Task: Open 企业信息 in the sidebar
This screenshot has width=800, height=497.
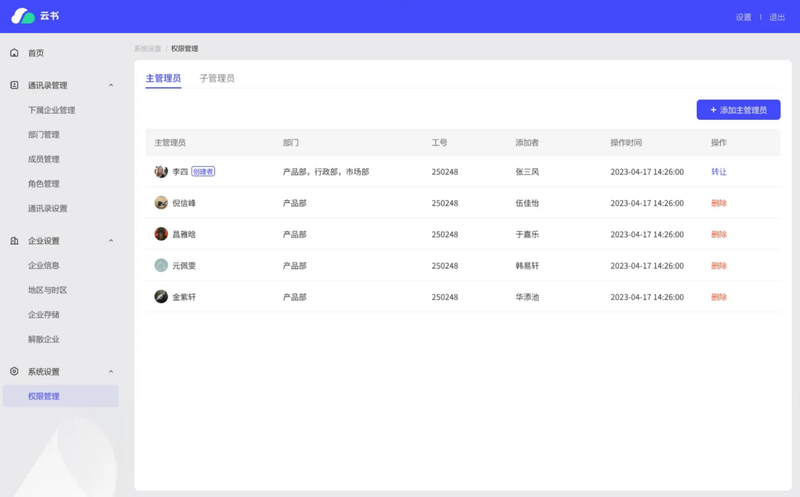Action: coord(44,265)
